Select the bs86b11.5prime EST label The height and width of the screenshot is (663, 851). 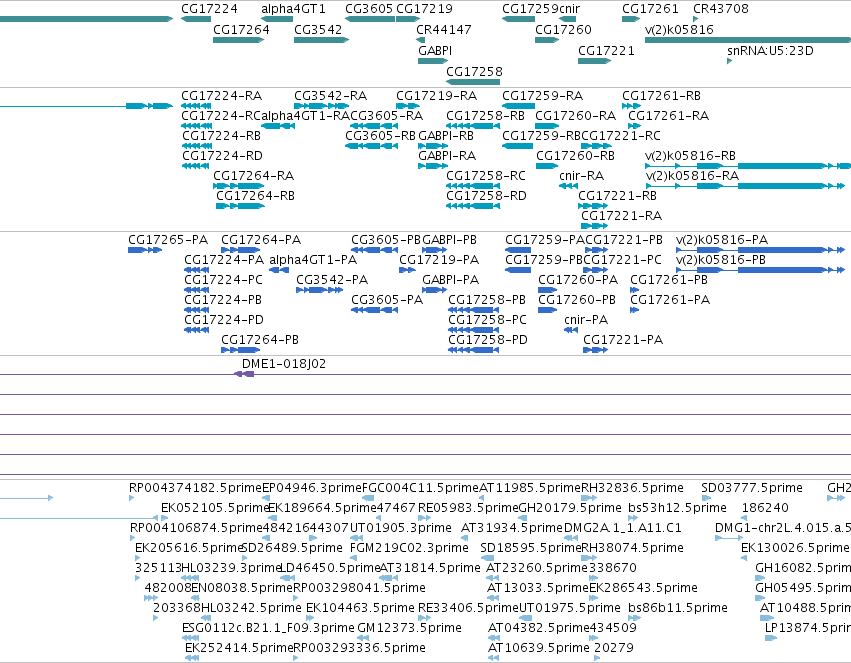click(x=678, y=608)
